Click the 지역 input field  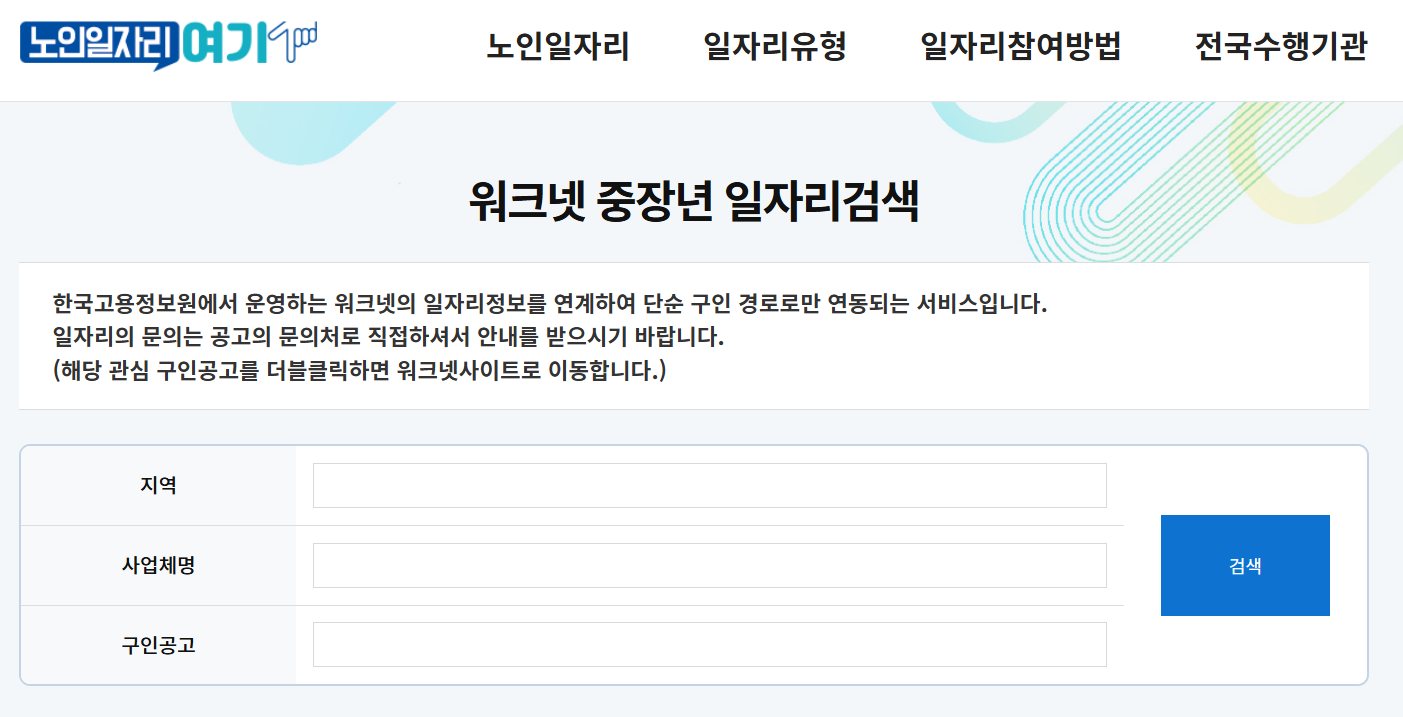710,485
